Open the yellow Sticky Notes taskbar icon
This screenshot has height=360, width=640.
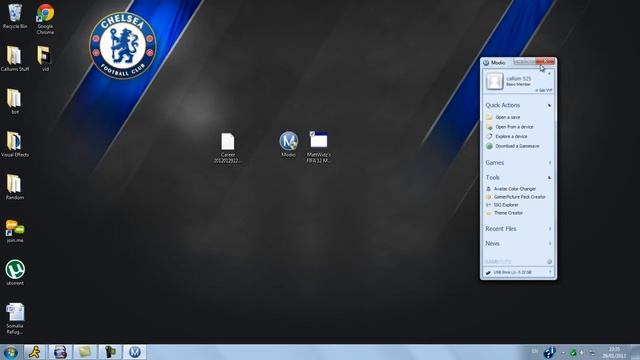(x=84, y=352)
